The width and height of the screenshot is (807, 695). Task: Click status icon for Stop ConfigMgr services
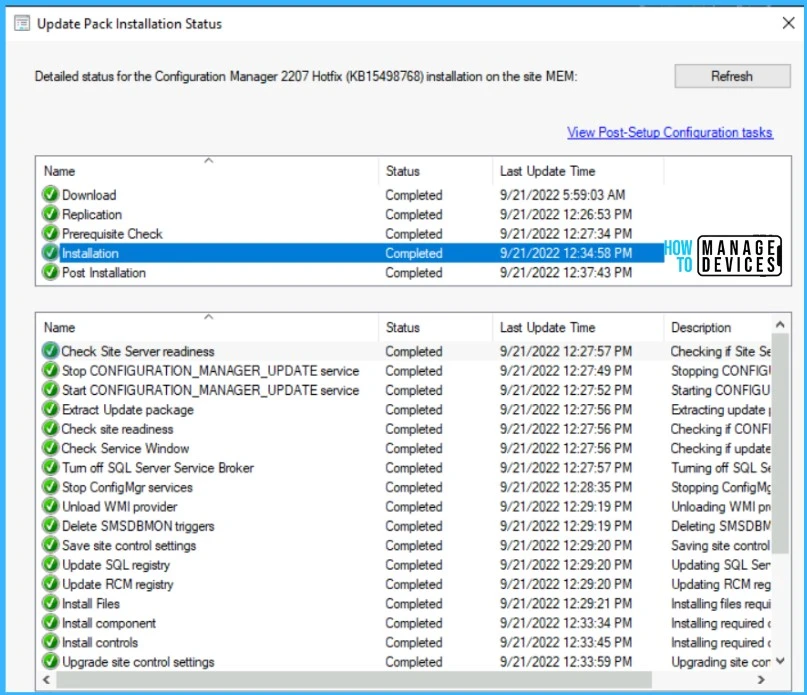coord(50,487)
